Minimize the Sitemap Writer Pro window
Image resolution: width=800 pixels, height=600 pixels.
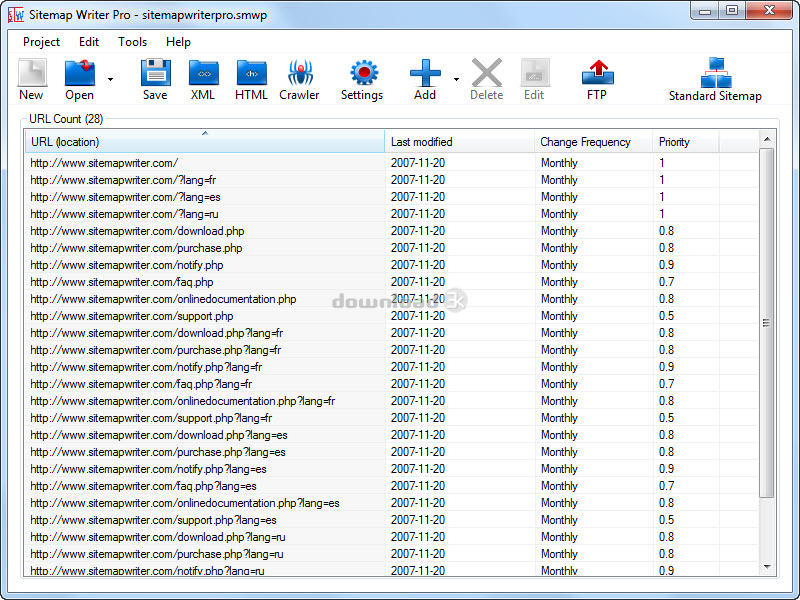[705, 11]
